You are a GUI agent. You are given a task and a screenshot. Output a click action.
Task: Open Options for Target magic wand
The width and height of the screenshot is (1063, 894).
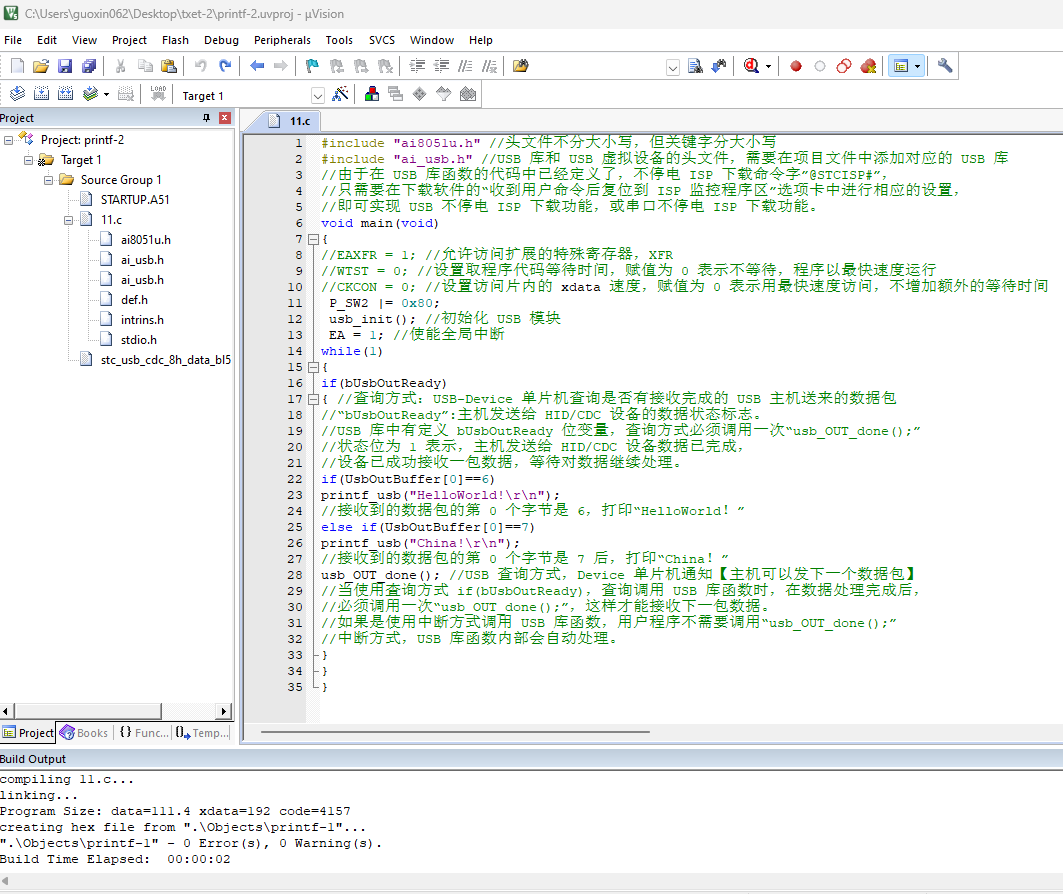340,94
